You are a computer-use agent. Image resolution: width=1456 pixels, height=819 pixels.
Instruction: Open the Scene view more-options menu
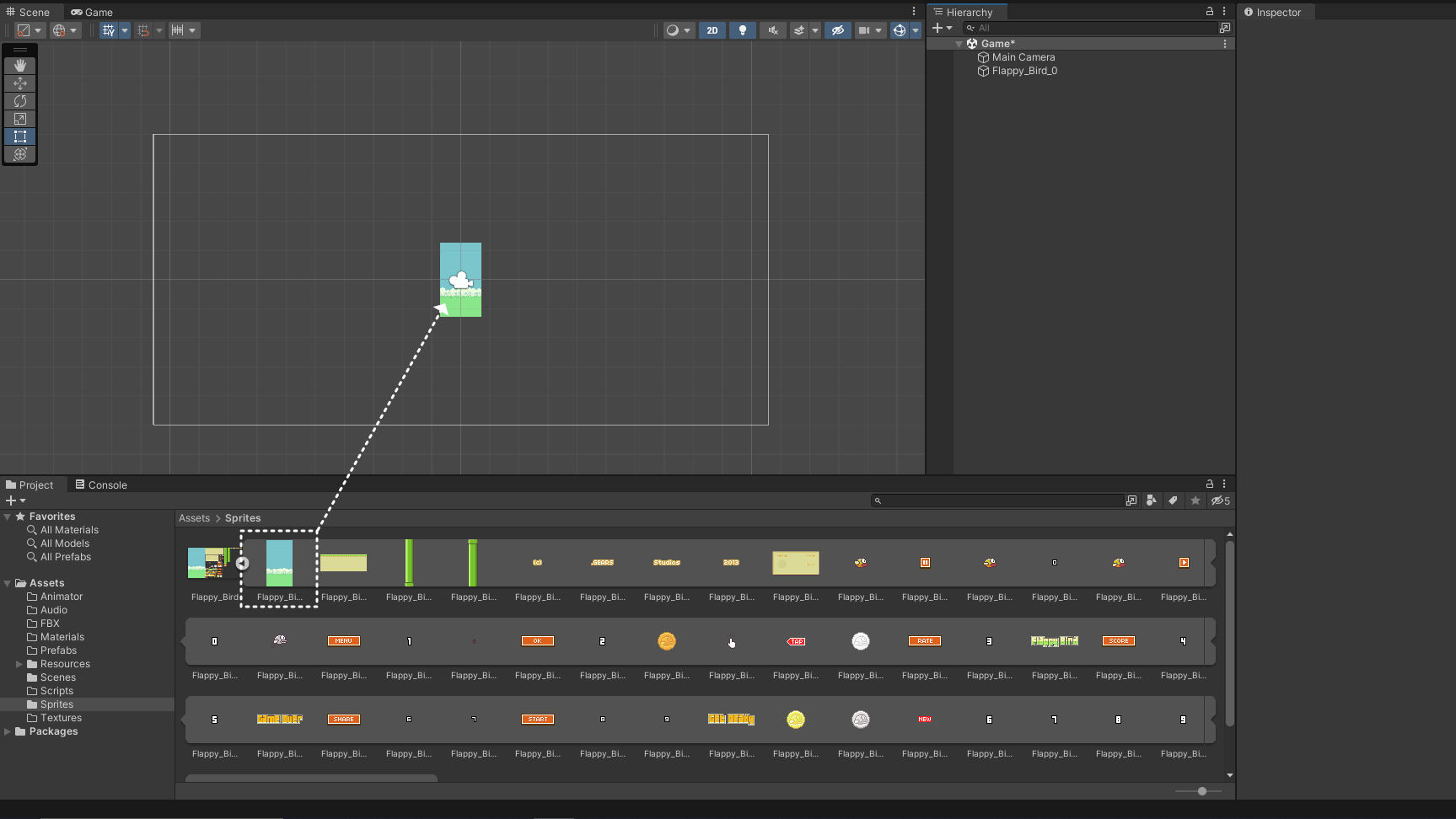point(914,12)
